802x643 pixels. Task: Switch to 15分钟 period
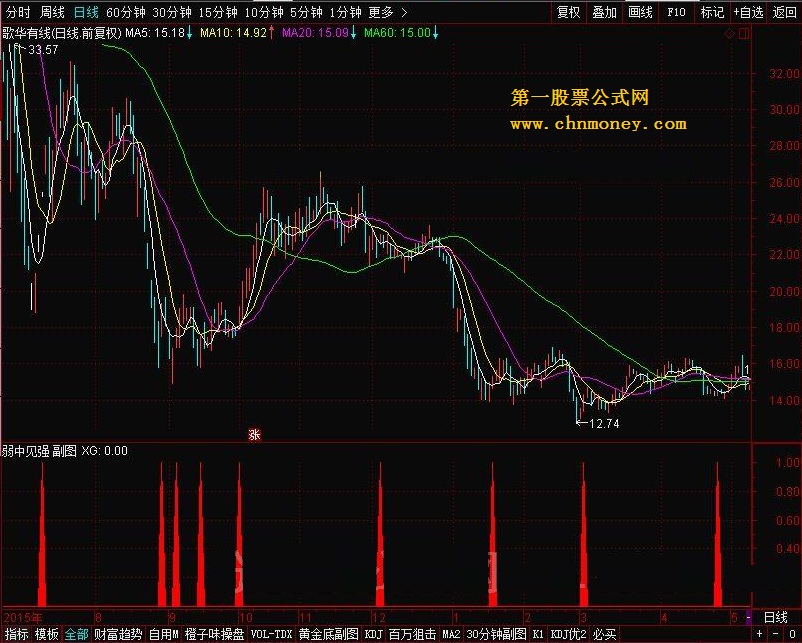(x=218, y=12)
